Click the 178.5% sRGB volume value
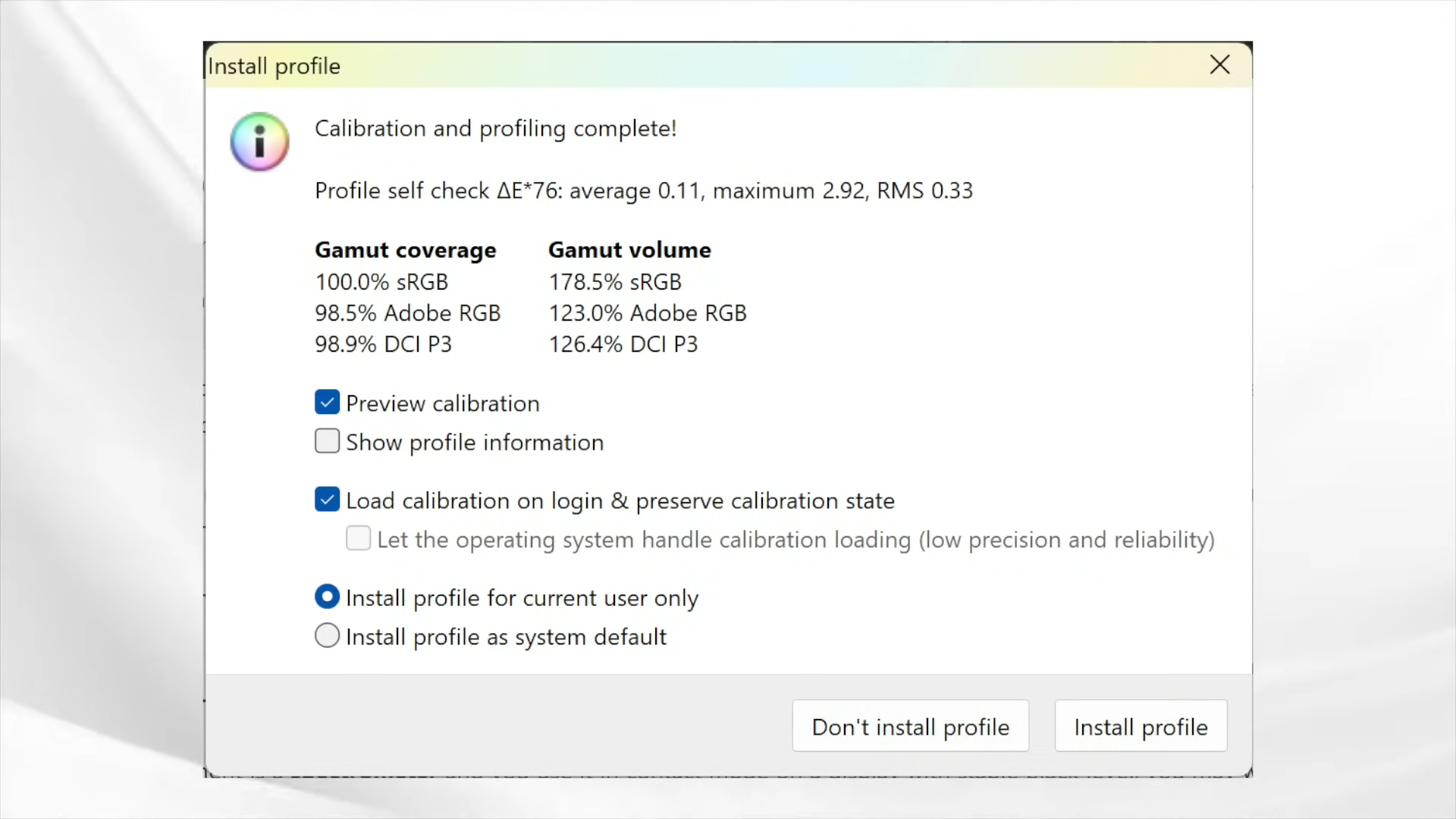This screenshot has height=819, width=1456. 615,282
